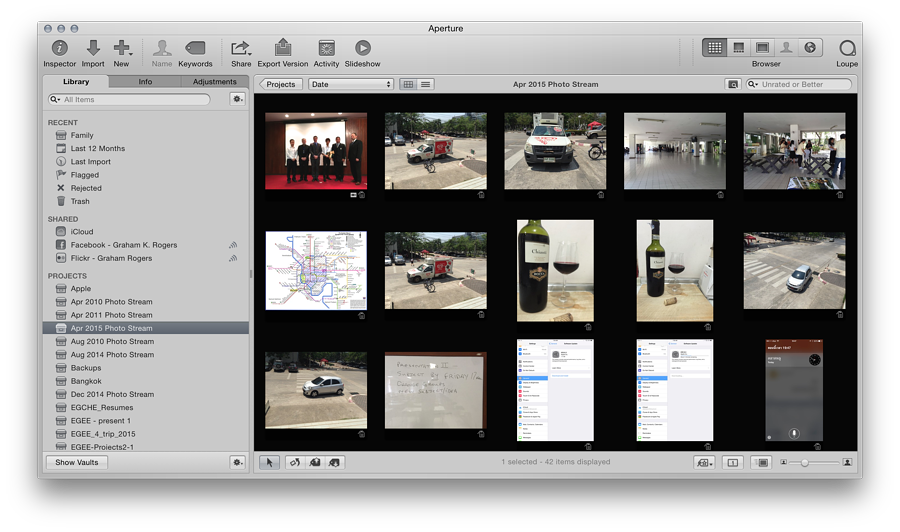Switch to the Adjustments tab
The width and height of the screenshot is (900, 532).
[x=215, y=81]
